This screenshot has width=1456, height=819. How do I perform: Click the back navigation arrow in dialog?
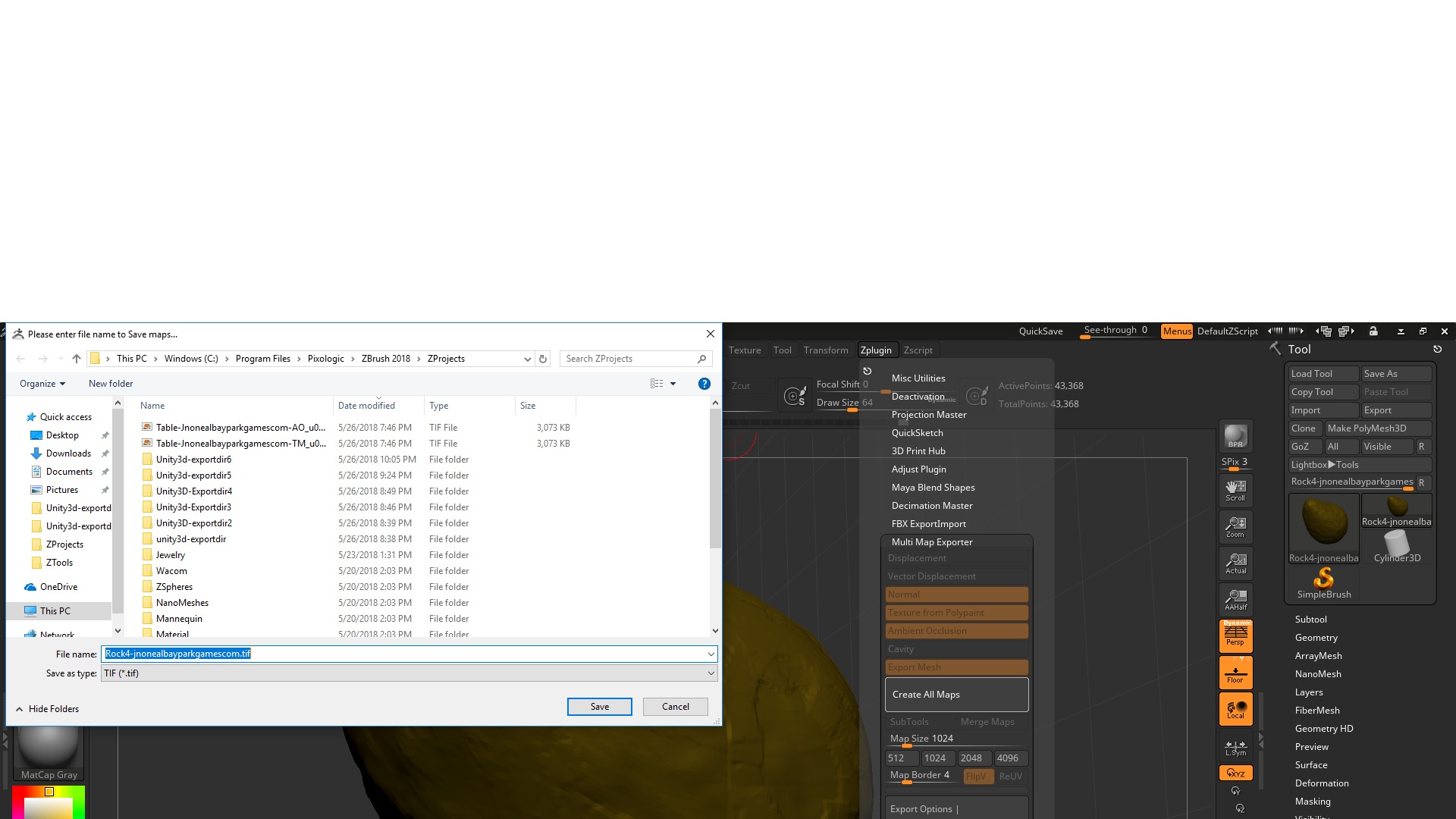(20, 359)
